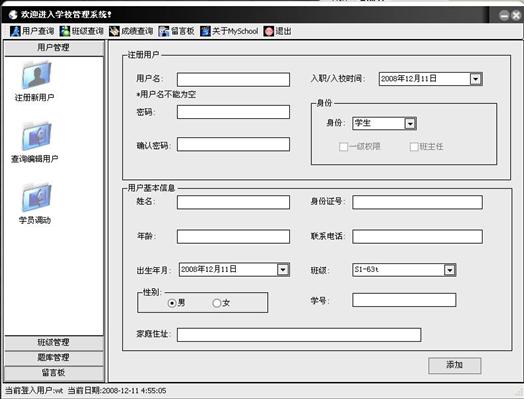Image resolution: width=524 pixels, height=399 pixels.
Task: Click the app logo in title bar
Action: pos(13,14)
